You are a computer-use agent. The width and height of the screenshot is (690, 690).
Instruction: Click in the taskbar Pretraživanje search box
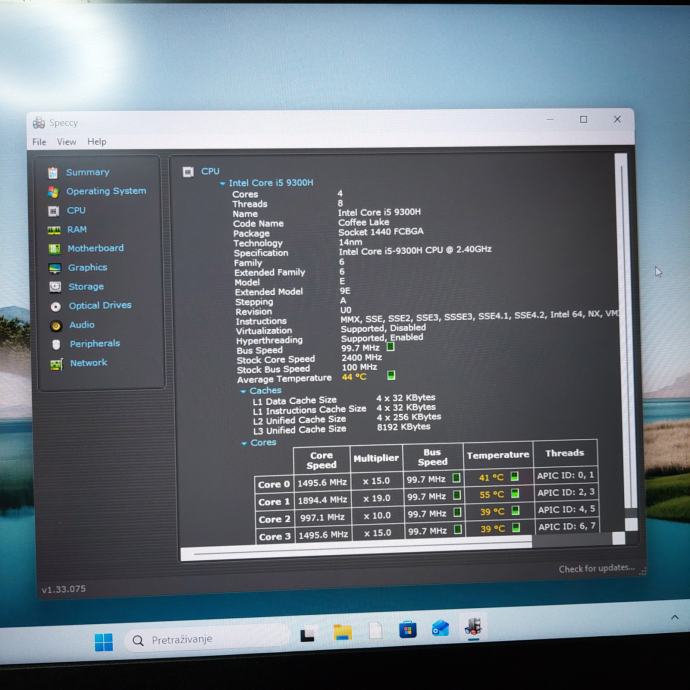[x=207, y=639]
